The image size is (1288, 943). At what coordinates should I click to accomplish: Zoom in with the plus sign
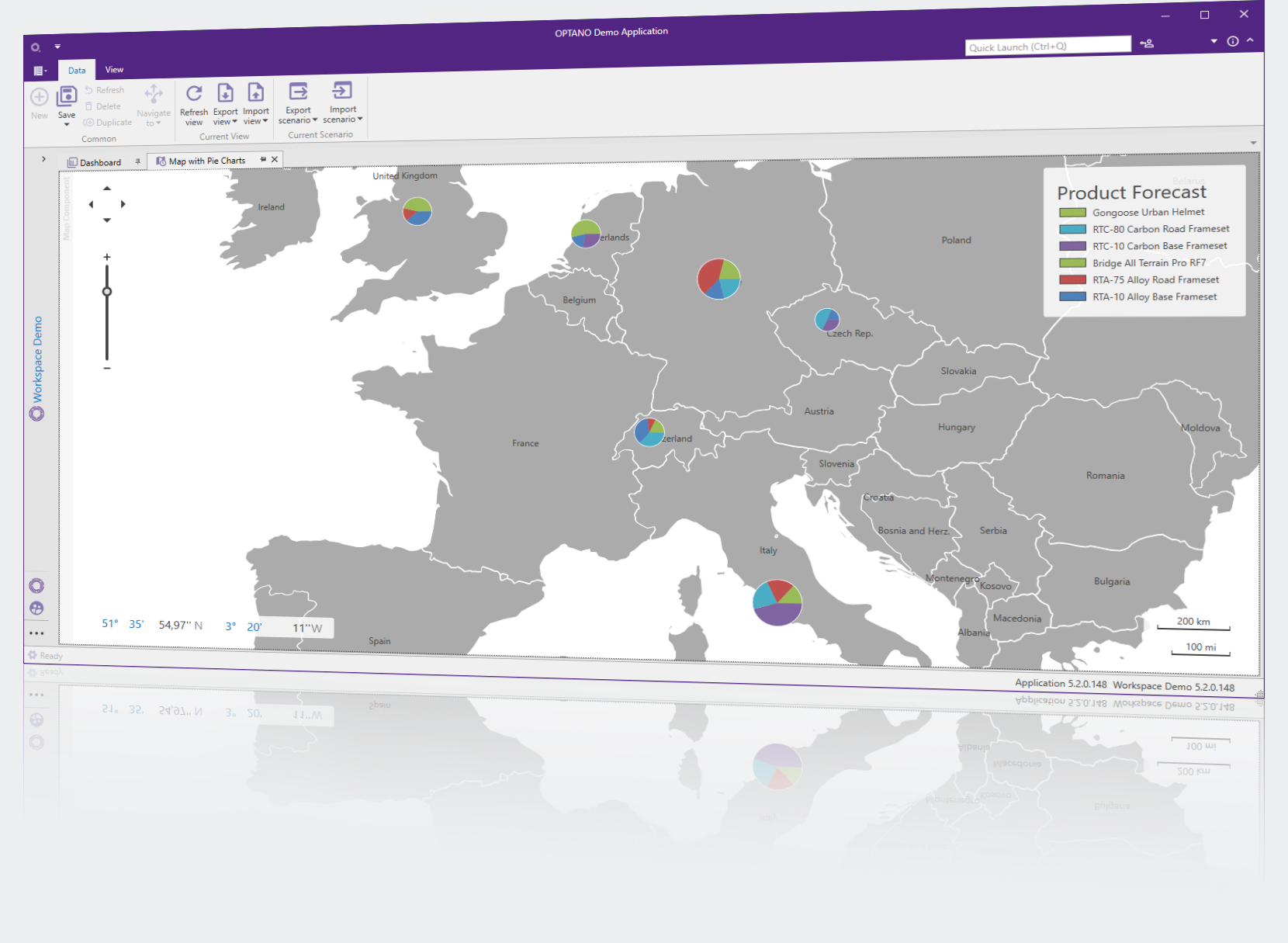click(107, 257)
